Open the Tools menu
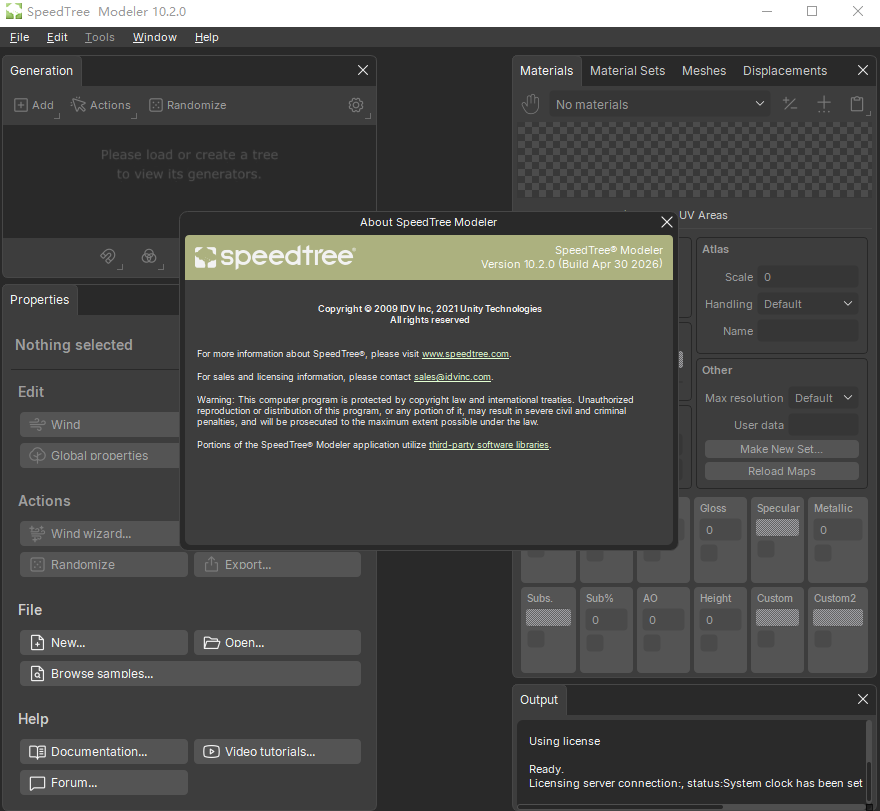 [x=100, y=37]
